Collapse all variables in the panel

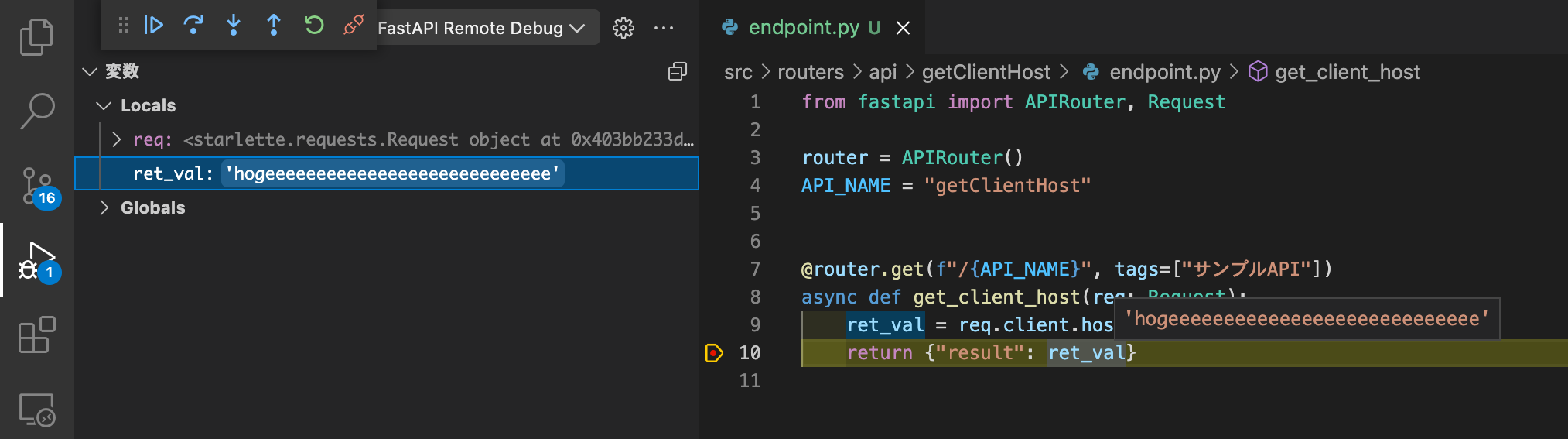(x=677, y=71)
